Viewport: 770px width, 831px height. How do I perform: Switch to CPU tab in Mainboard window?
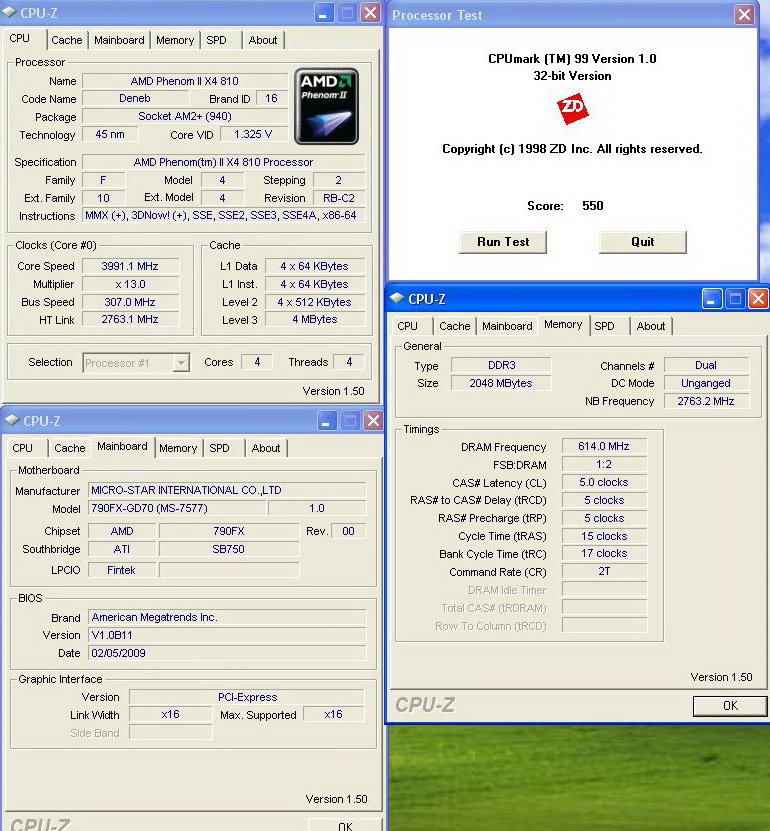pyautogui.click(x=23, y=448)
